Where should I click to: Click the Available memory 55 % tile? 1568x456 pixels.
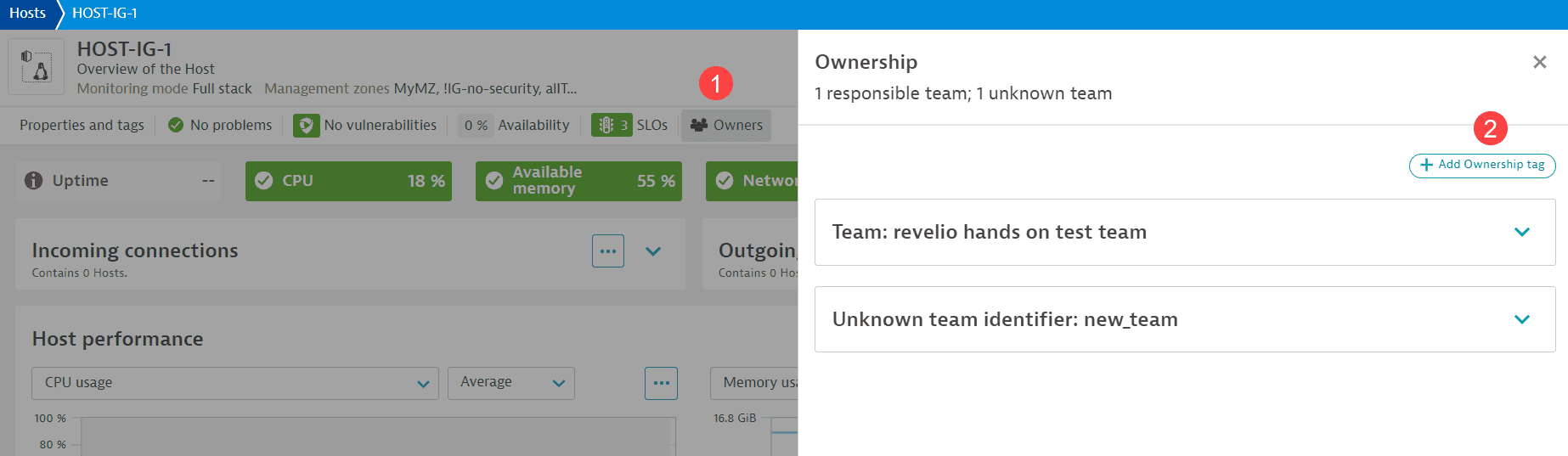coord(578,181)
